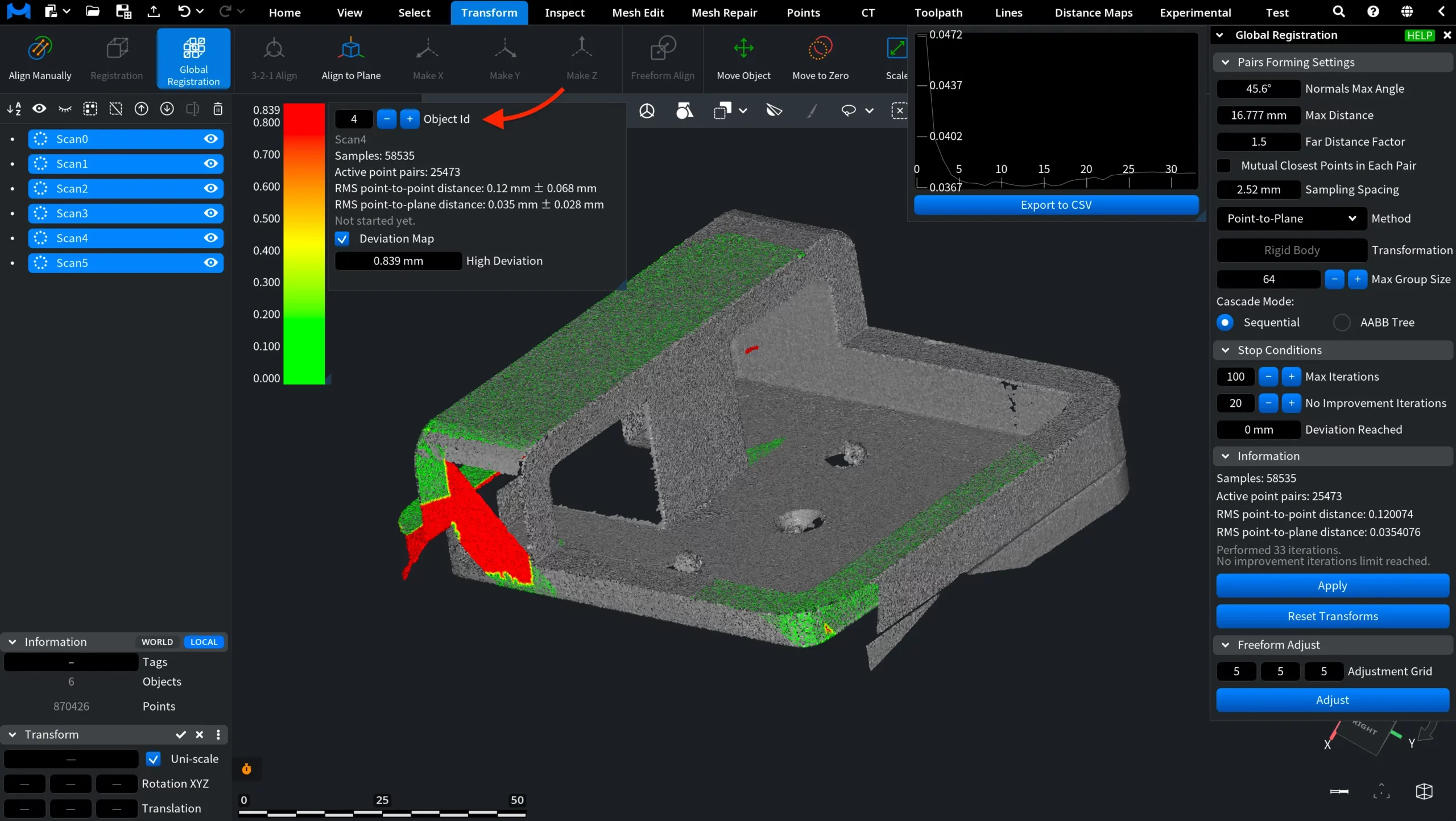Collapse the Stop Conditions section

coord(1226,350)
